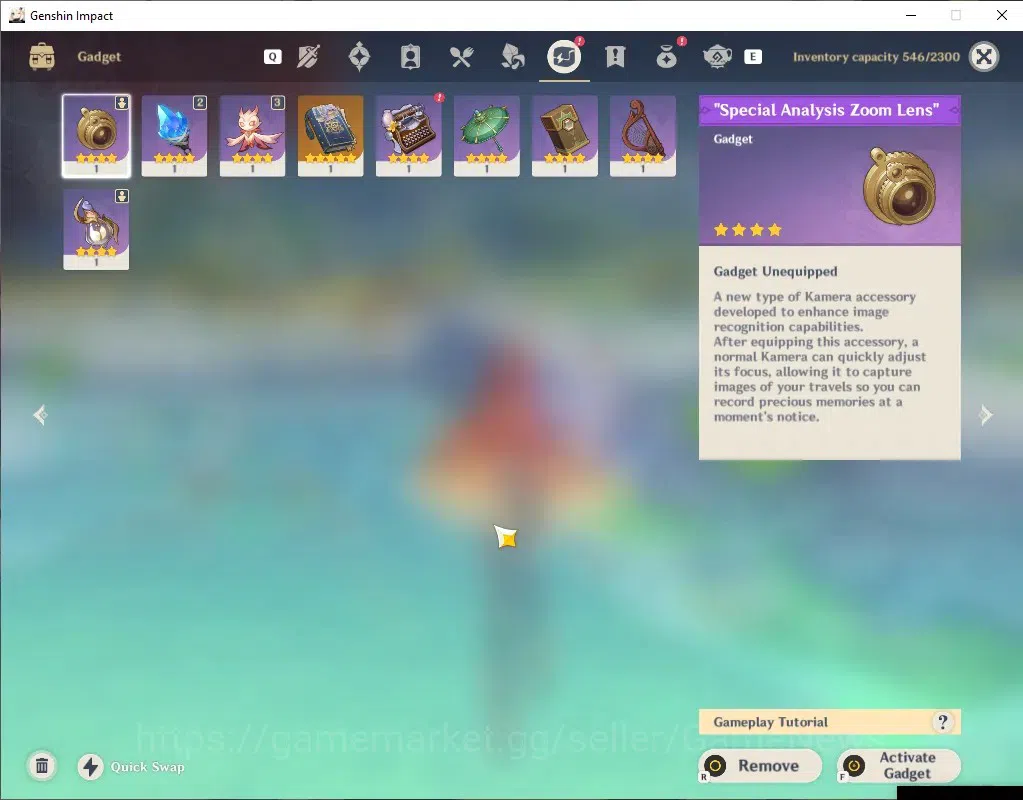1023x800 pixels.
Task: Choose the five-star blue book gadget
Action: (330, 136)
